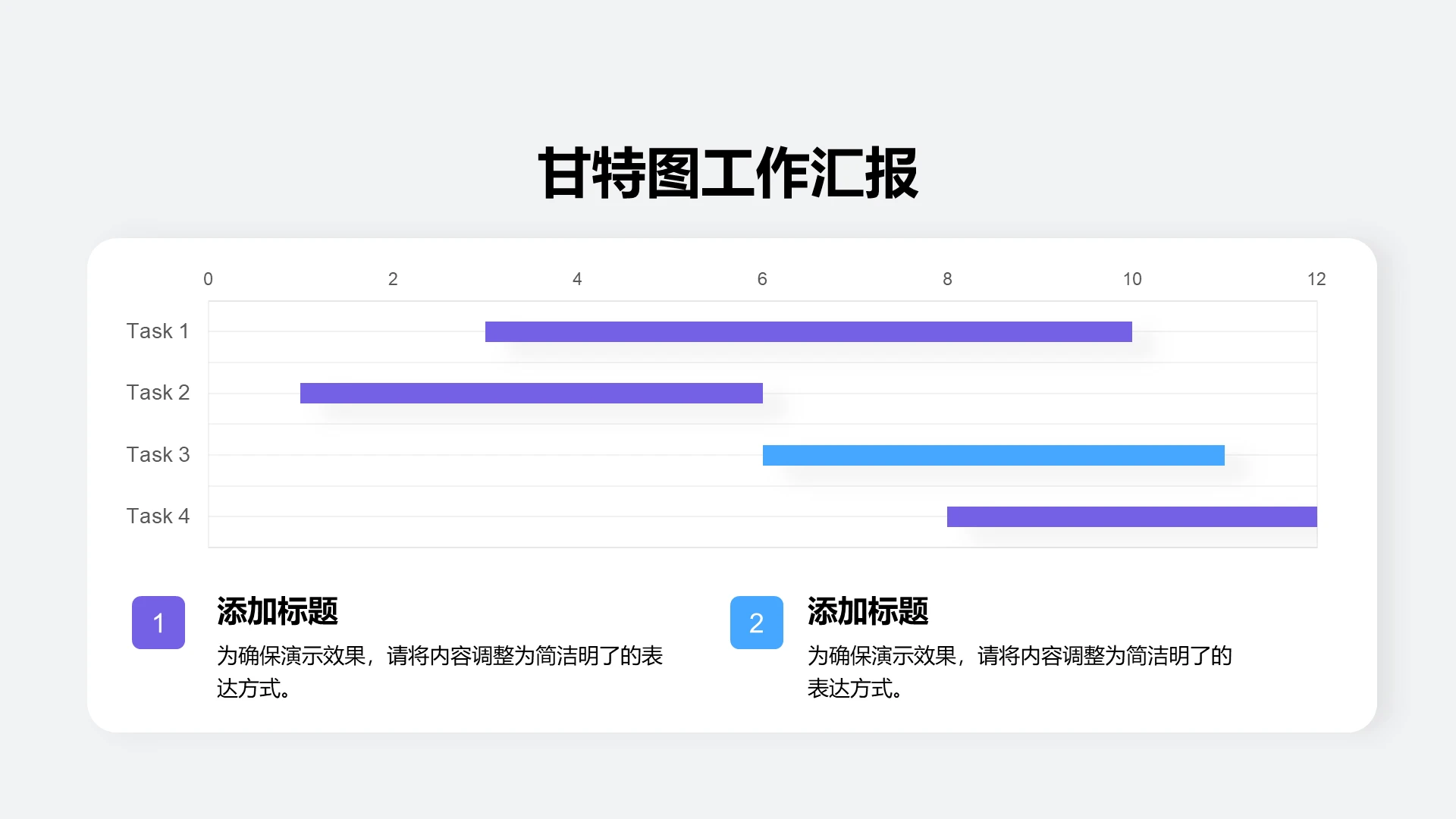Click the Task 2 axis label

[158, 393]
